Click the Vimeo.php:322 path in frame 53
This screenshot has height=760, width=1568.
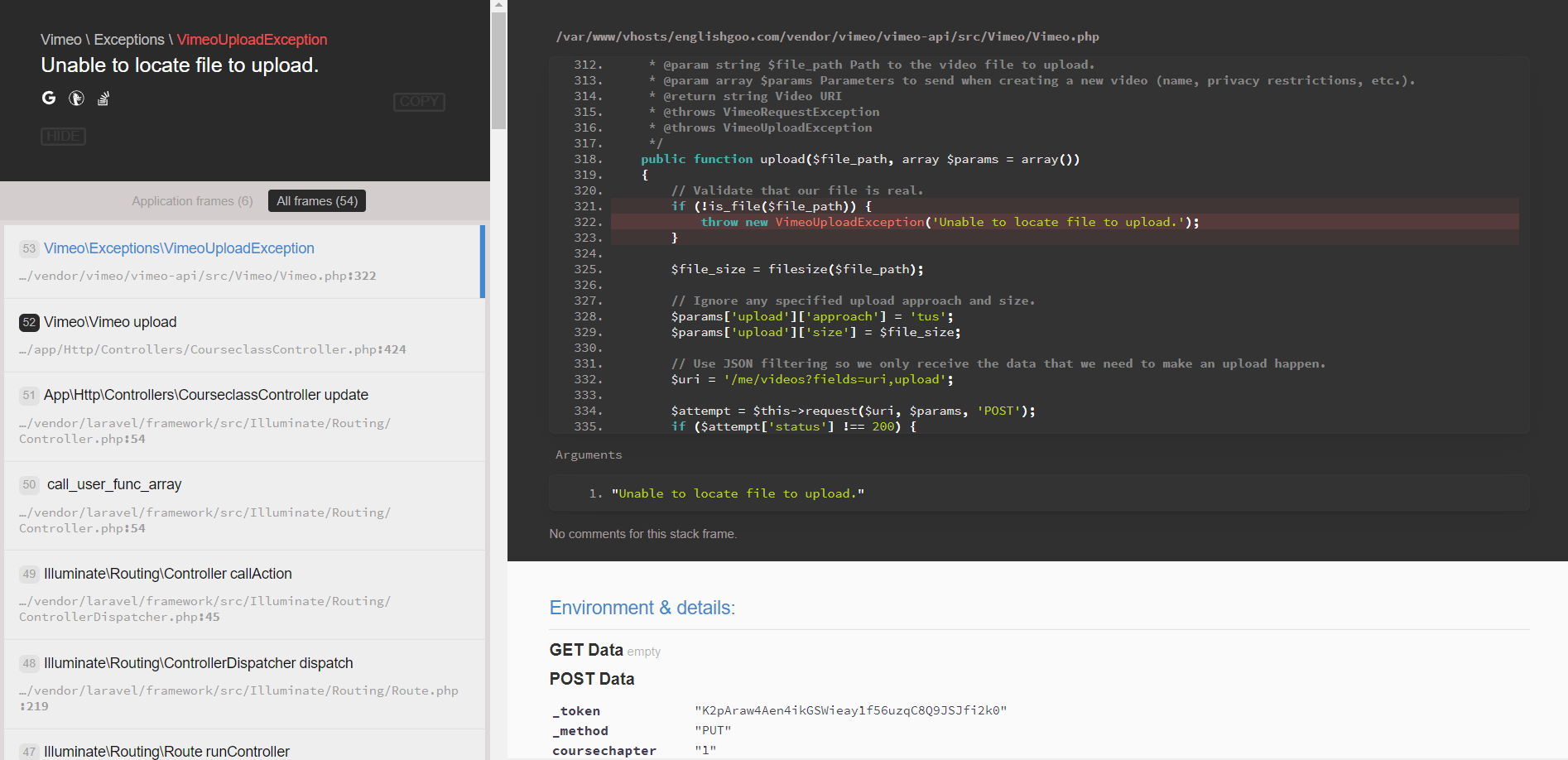pos(198,276)
